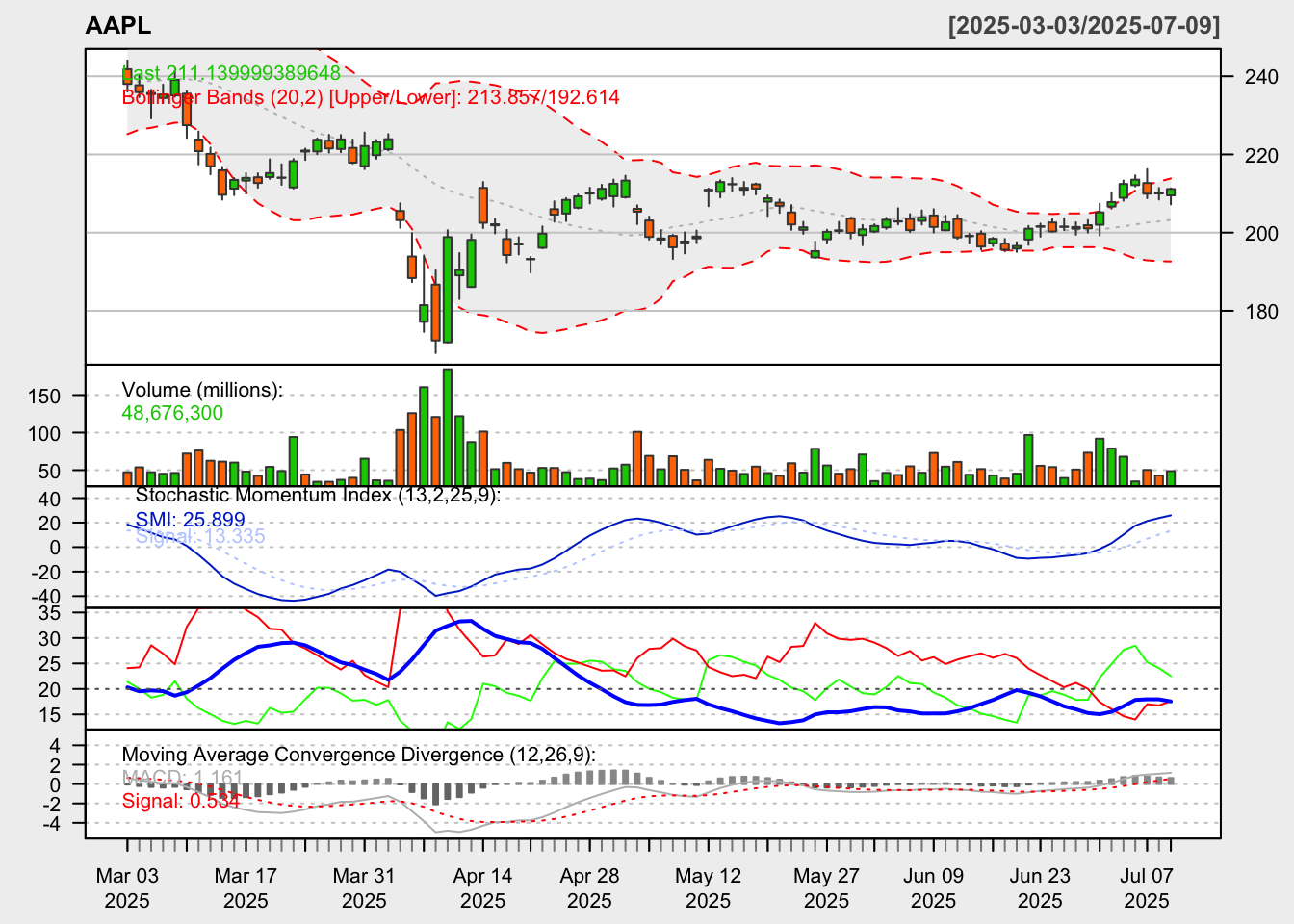Image resolution: width=1294 pixels, height=924 pixels.
Task: Click the 180 price axis label
Action: click(1261, 311)
